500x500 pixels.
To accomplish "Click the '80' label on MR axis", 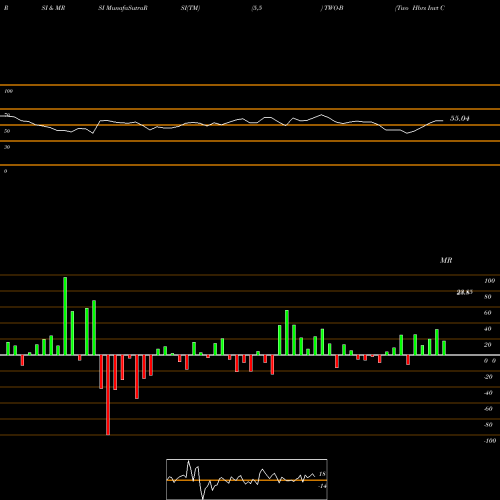I will 488,297.
